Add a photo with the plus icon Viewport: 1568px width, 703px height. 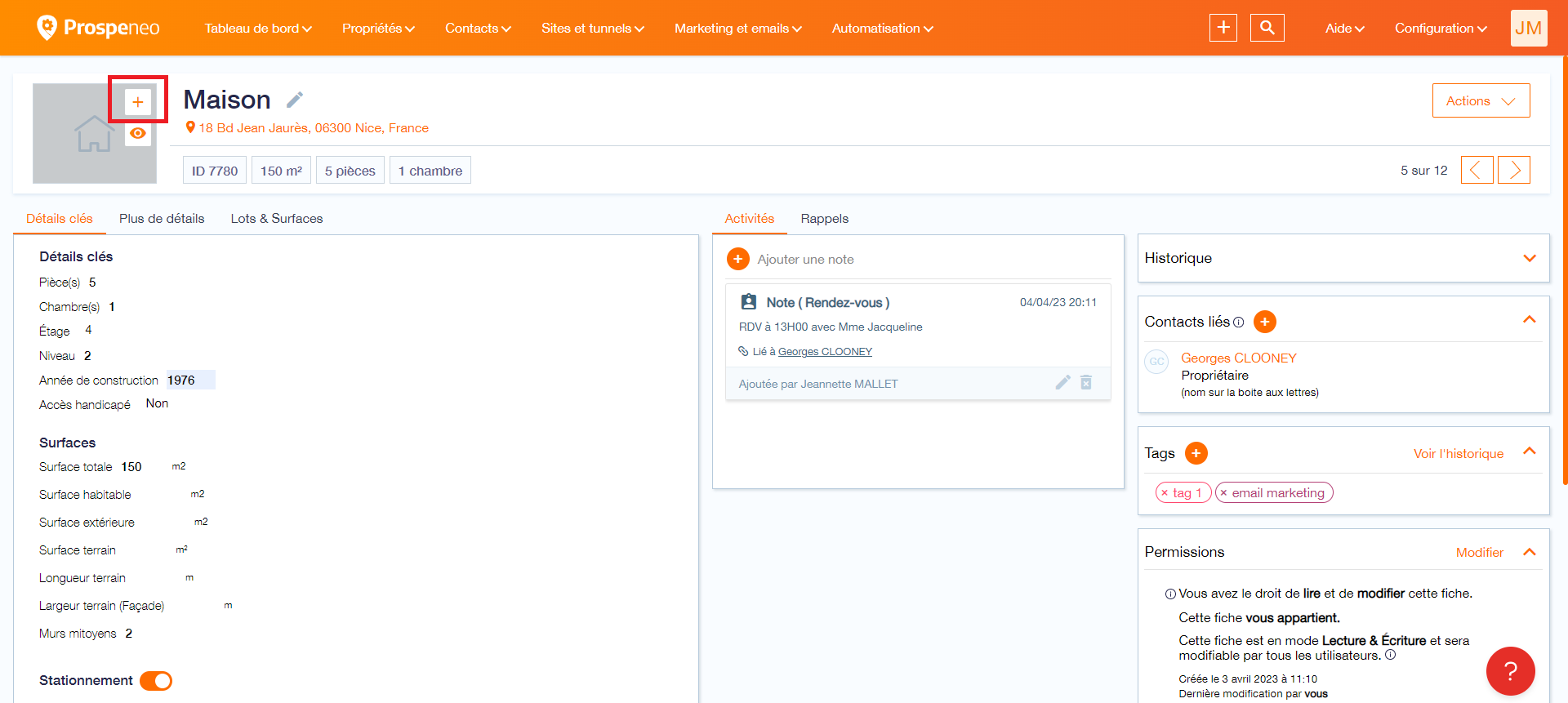tap(138, 102)
